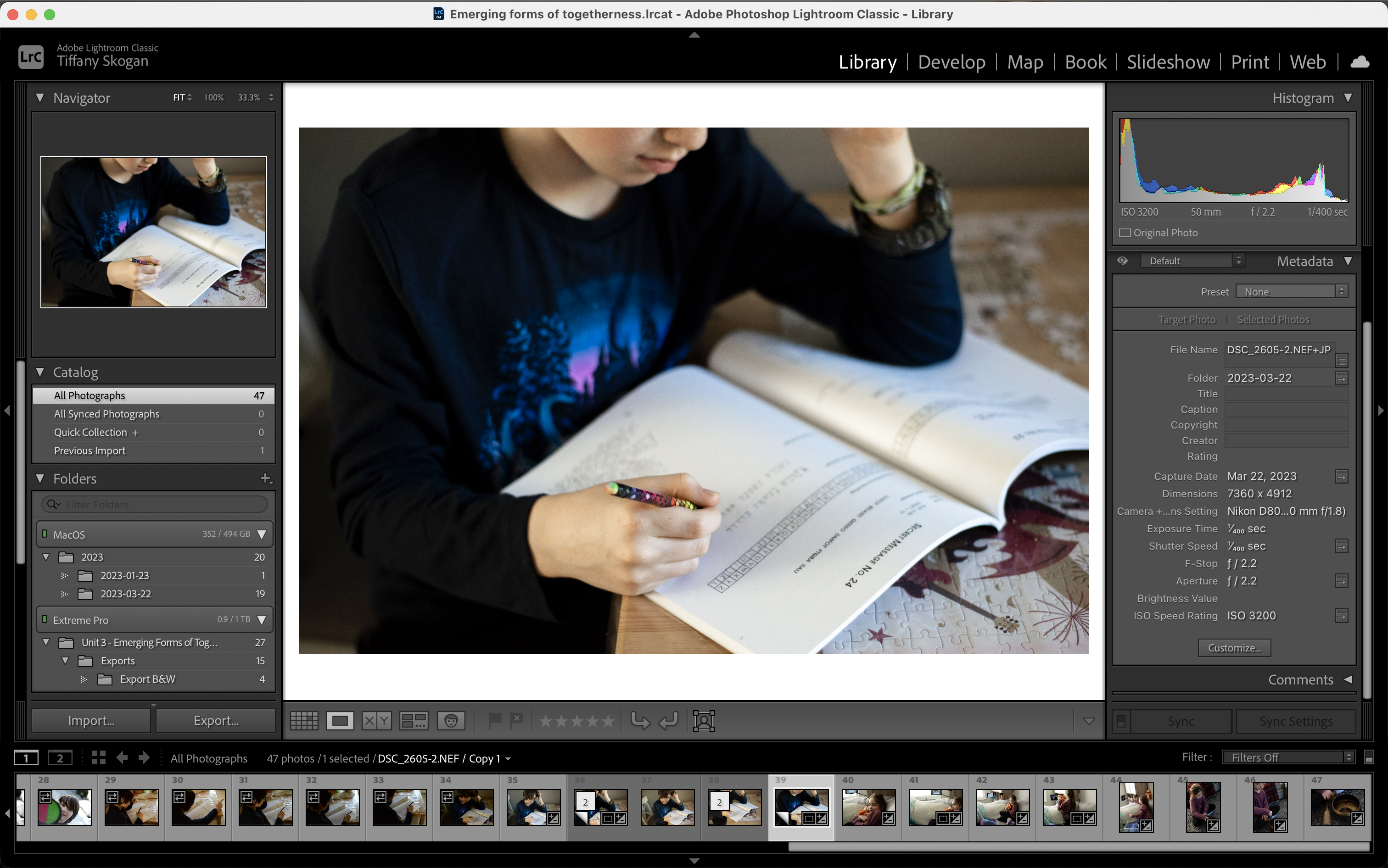Switch to the Web module
The image size is (1388, 868).
coord(1308,62)
